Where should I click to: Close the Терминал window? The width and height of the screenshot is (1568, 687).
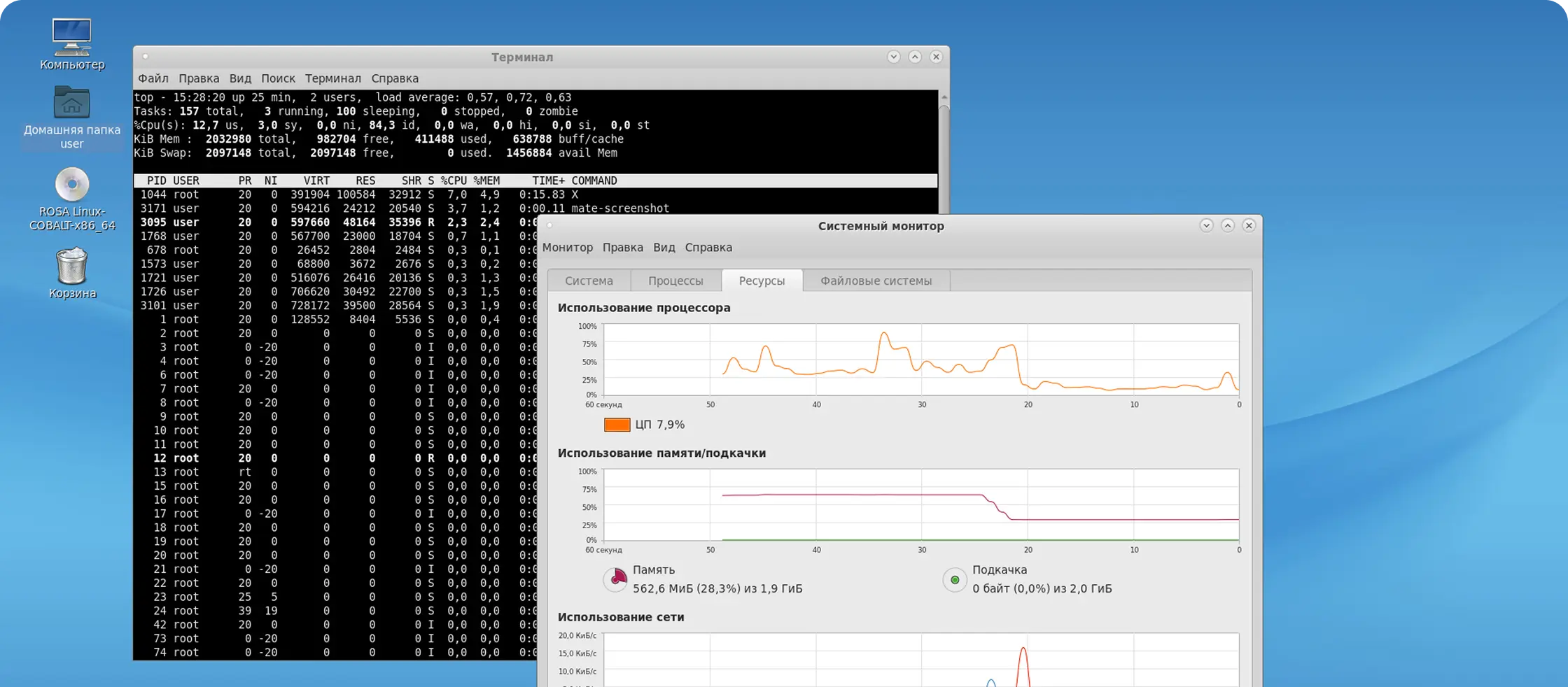936,57
